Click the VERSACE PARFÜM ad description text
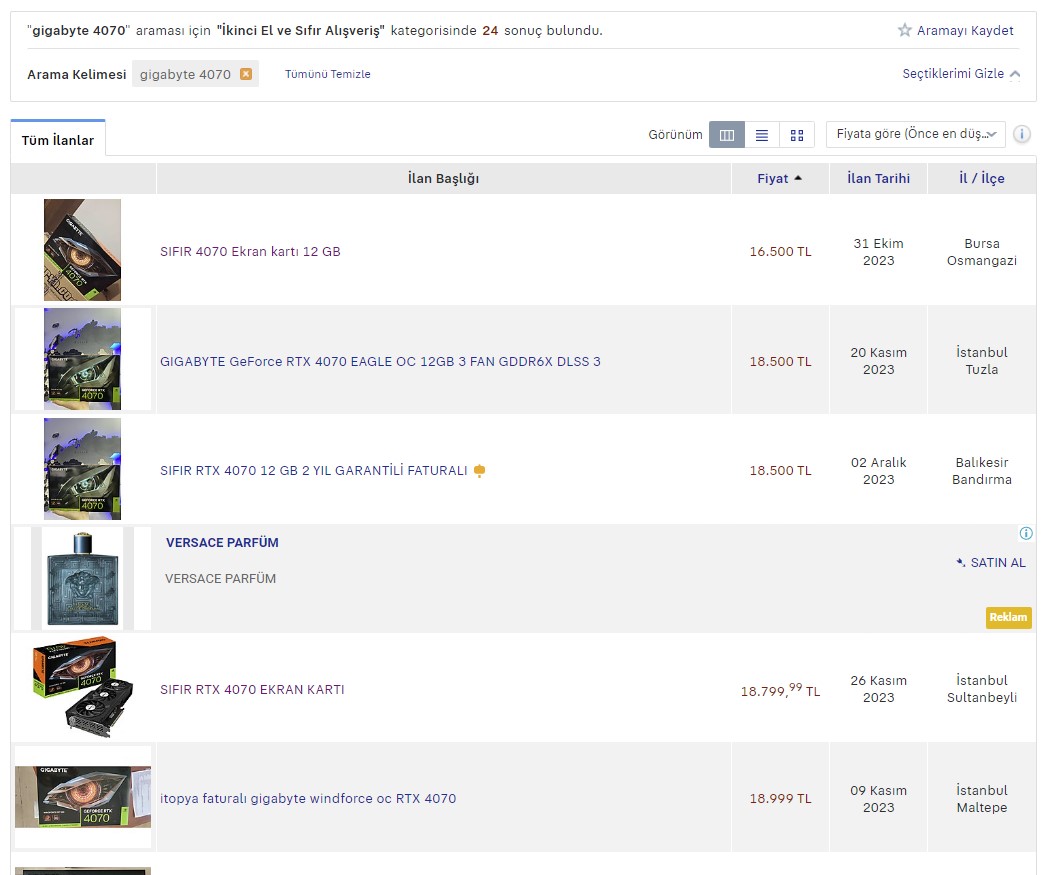Image resolution: width=1062 pixels, height=875 pixels. (221, 578)
